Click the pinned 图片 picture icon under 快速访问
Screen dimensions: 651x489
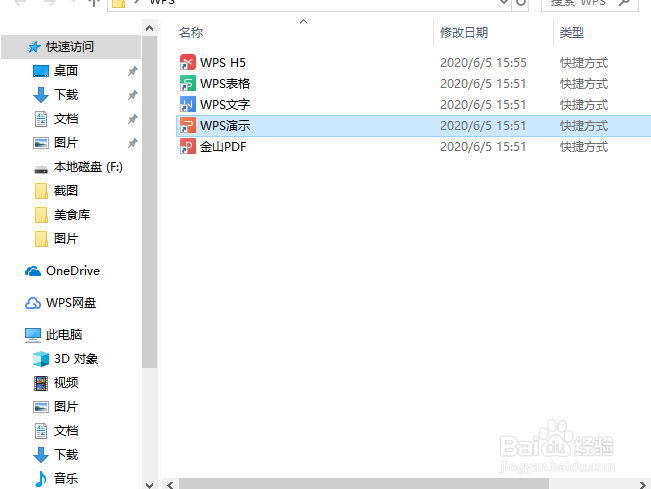[x=41, y=143]
